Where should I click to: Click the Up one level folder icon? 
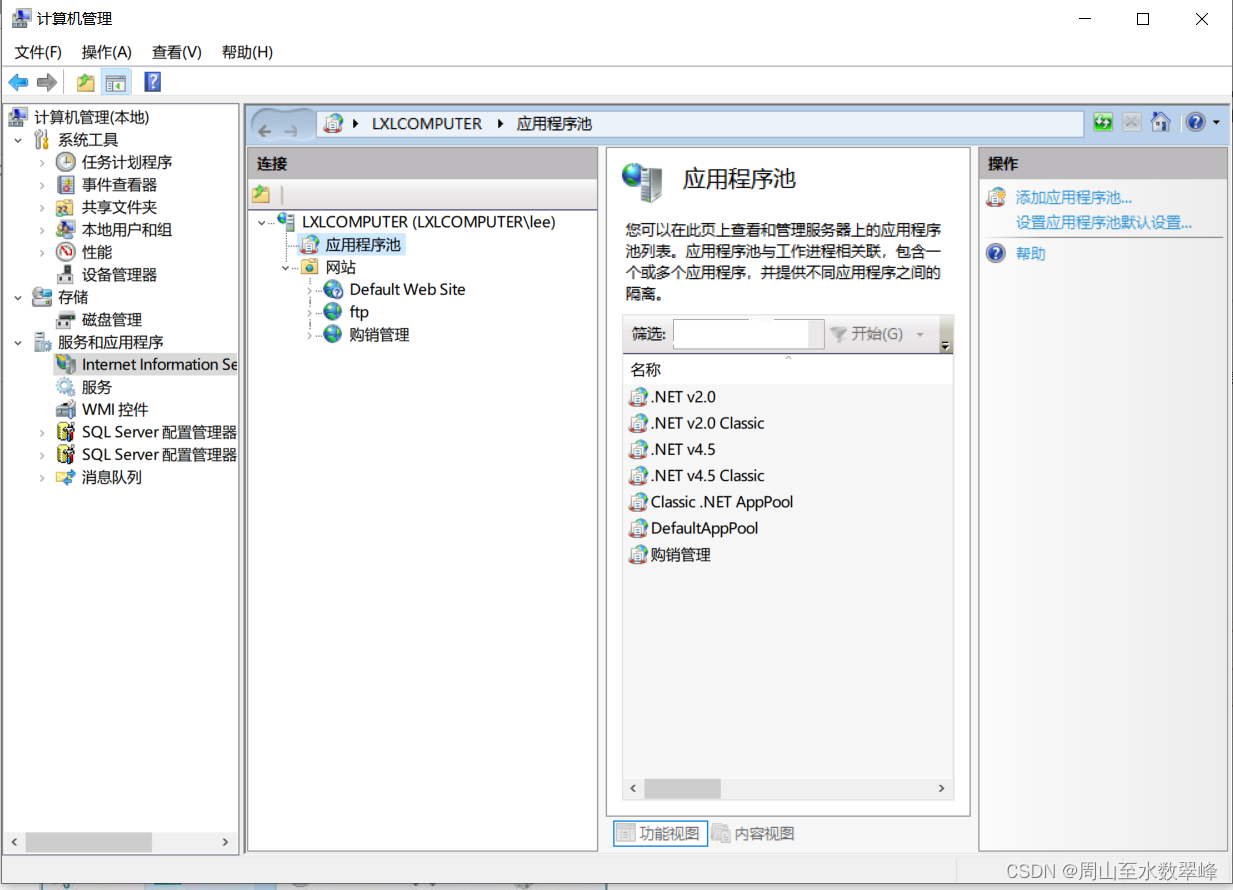click(x=86, y=82)
